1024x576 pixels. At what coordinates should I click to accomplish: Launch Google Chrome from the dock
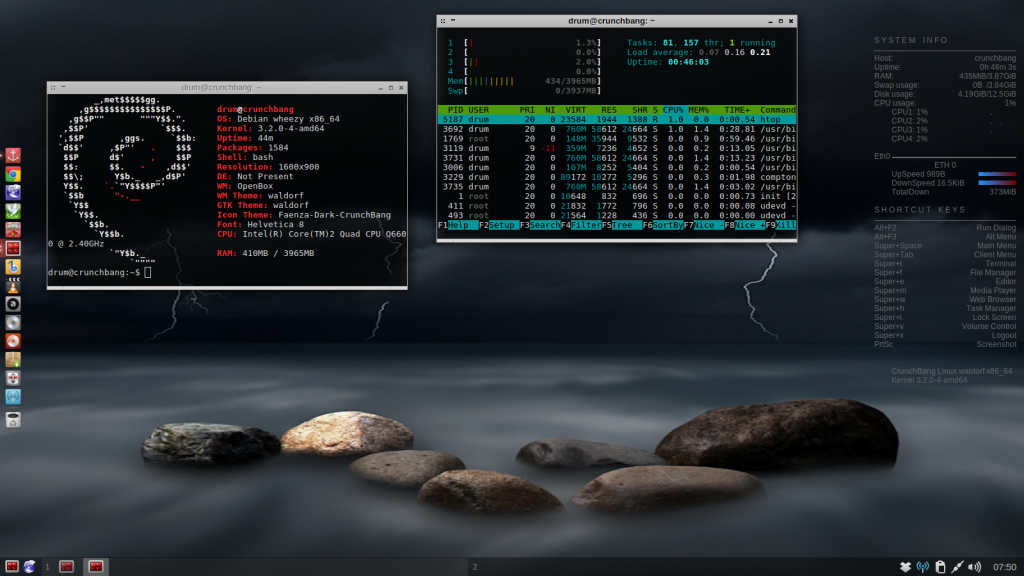(x=14, y=174)
